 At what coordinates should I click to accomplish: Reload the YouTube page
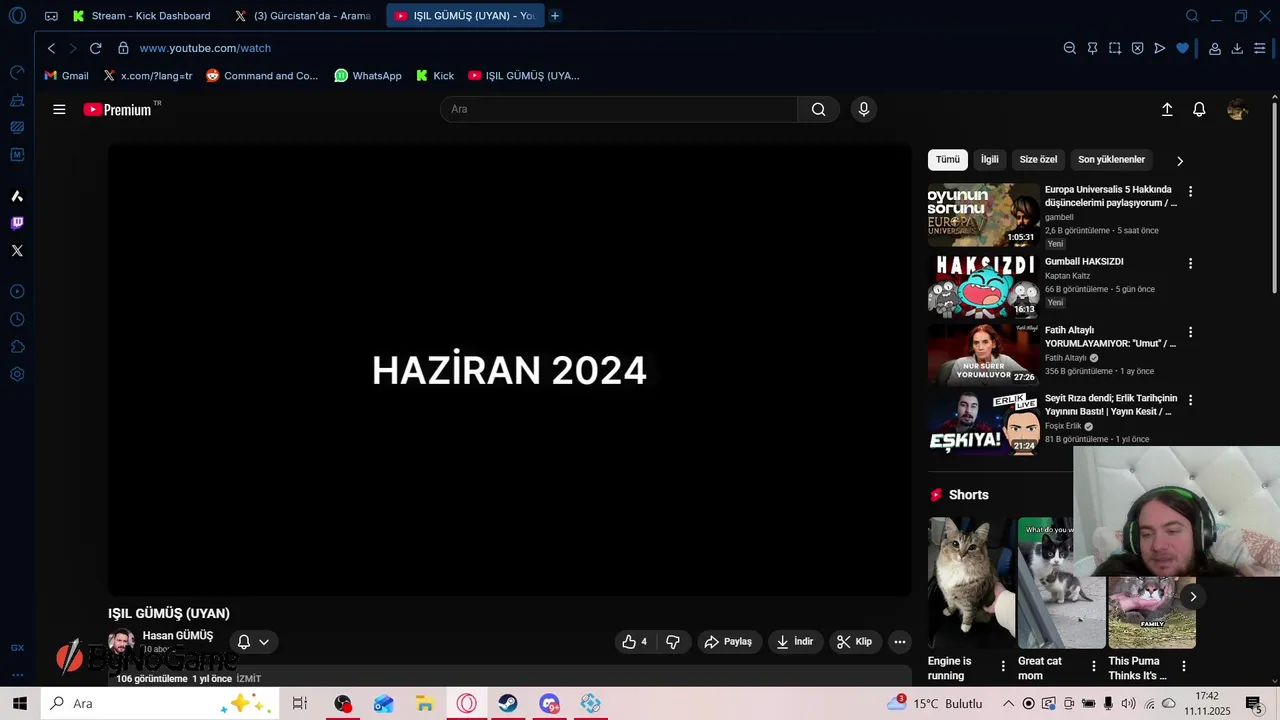[95, 48]
